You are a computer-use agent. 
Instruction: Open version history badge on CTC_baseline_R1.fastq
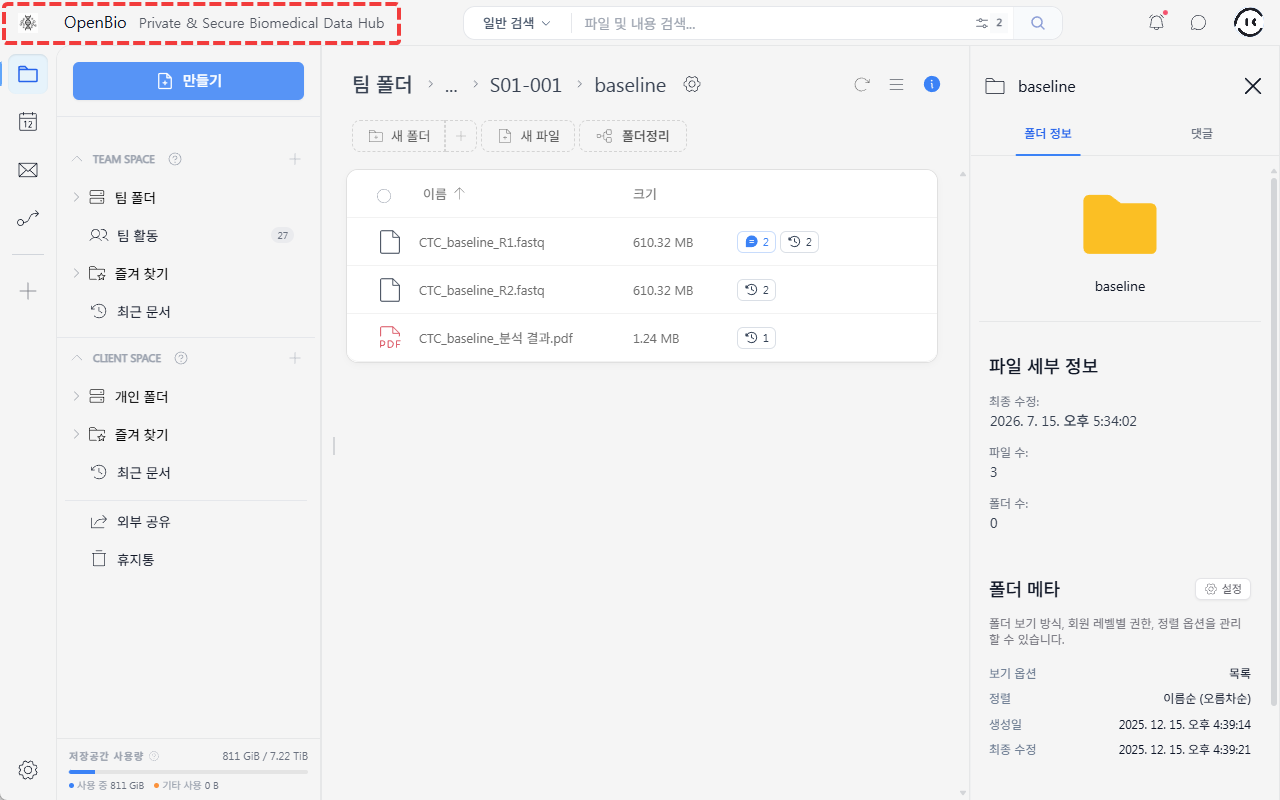[x=799, y=242]
